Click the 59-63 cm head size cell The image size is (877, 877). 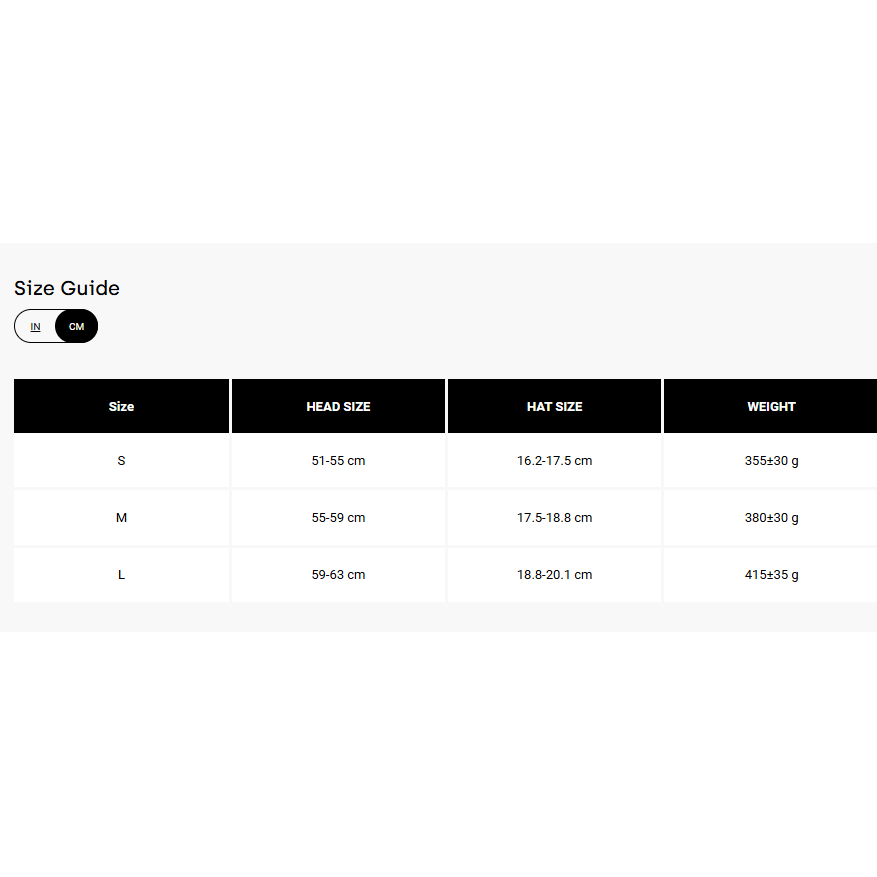point(338,575)
